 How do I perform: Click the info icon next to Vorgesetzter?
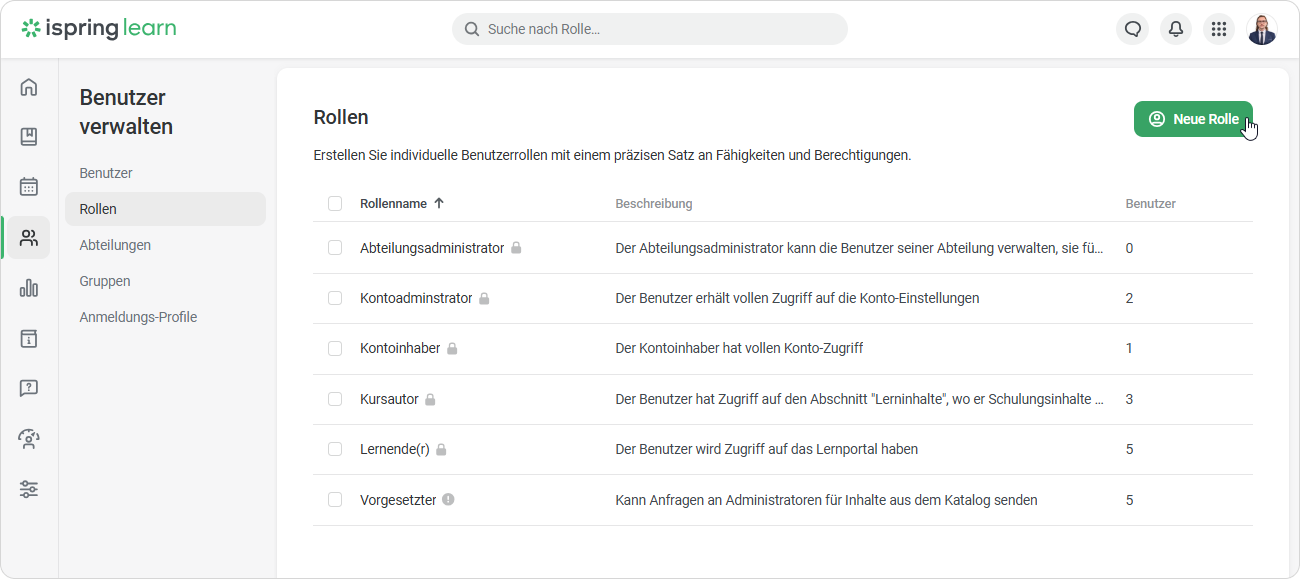point(448,499)
